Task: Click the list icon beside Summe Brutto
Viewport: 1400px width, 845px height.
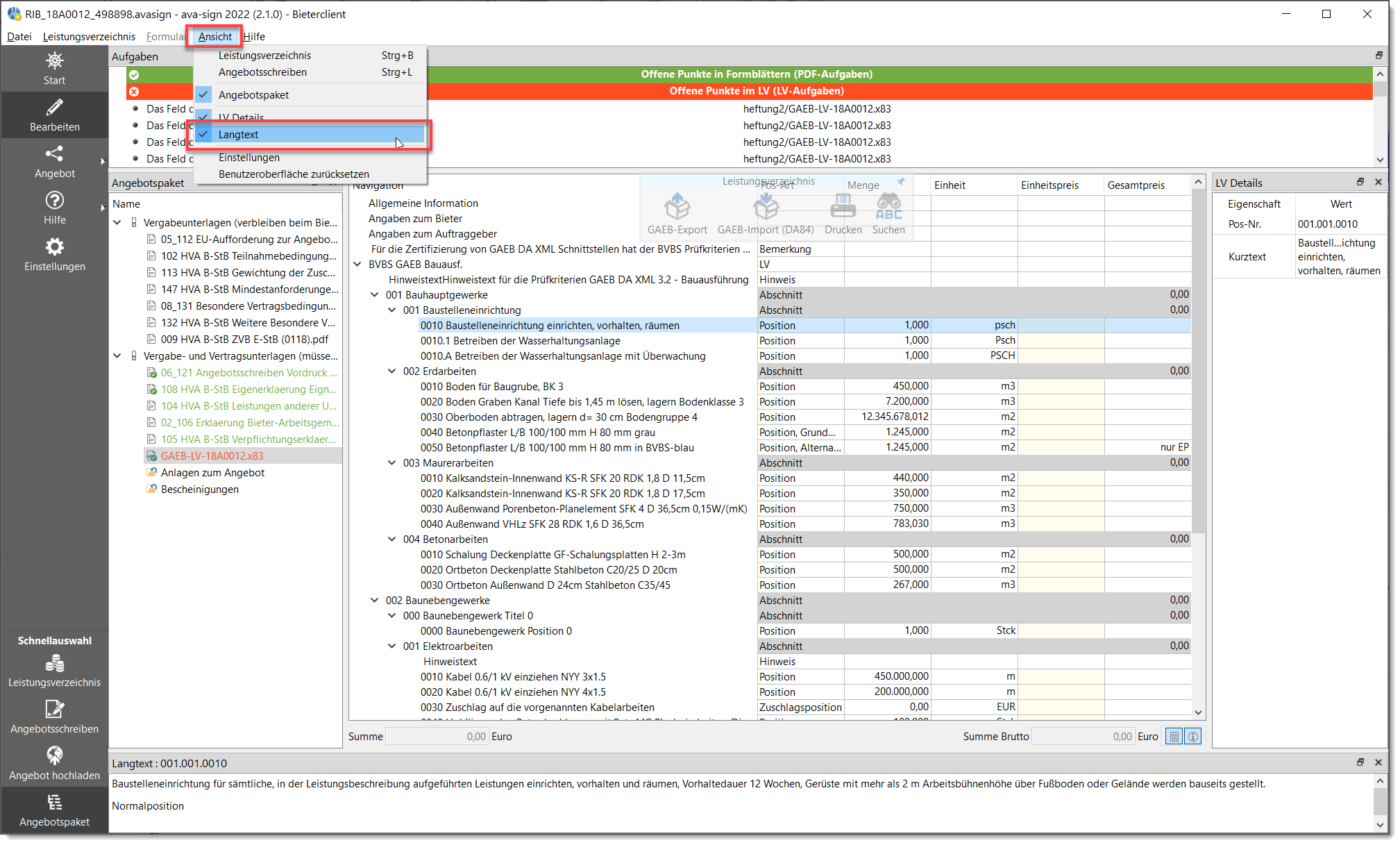Action: pos(1174,737)
